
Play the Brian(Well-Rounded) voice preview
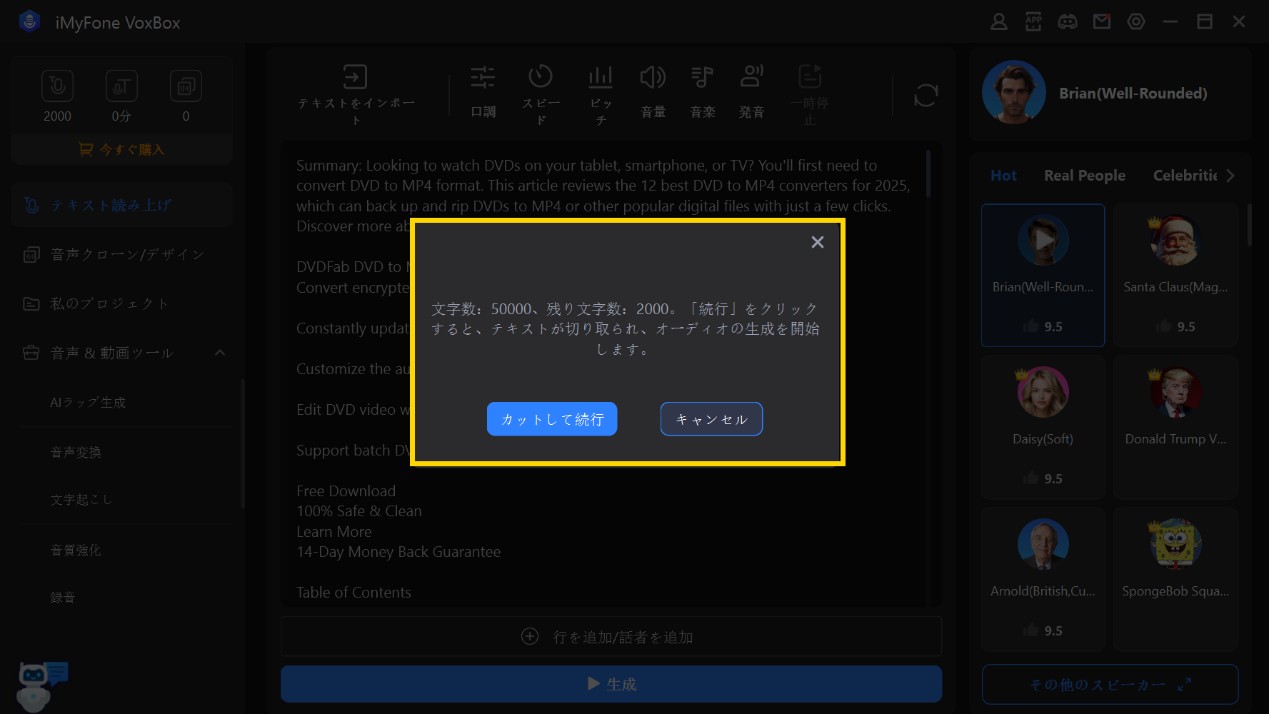[1043, 240]
